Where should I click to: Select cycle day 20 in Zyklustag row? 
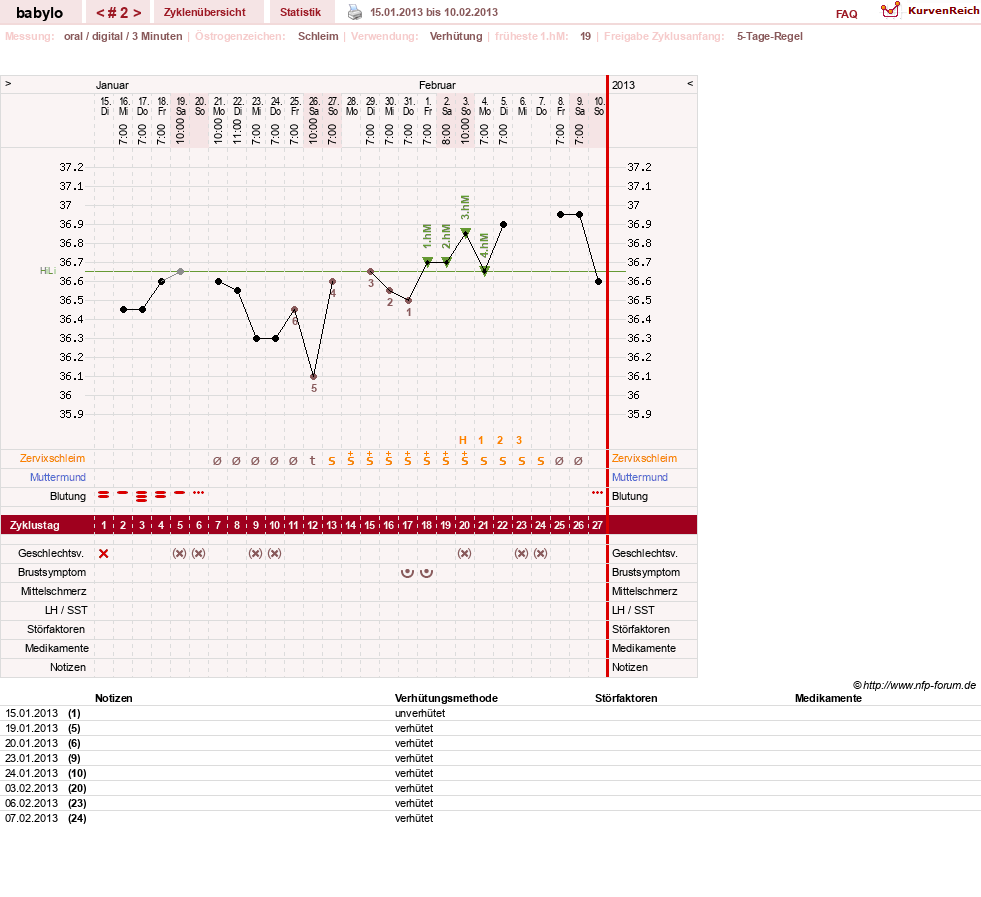tap(464, 525)
